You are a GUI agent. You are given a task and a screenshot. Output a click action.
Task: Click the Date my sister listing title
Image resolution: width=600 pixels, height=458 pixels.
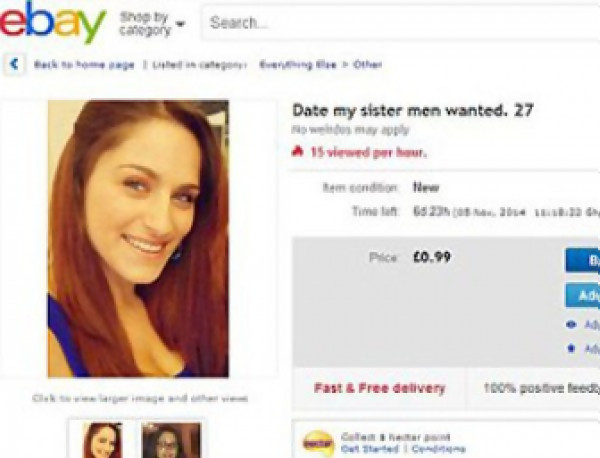click(x=412, y=111)
